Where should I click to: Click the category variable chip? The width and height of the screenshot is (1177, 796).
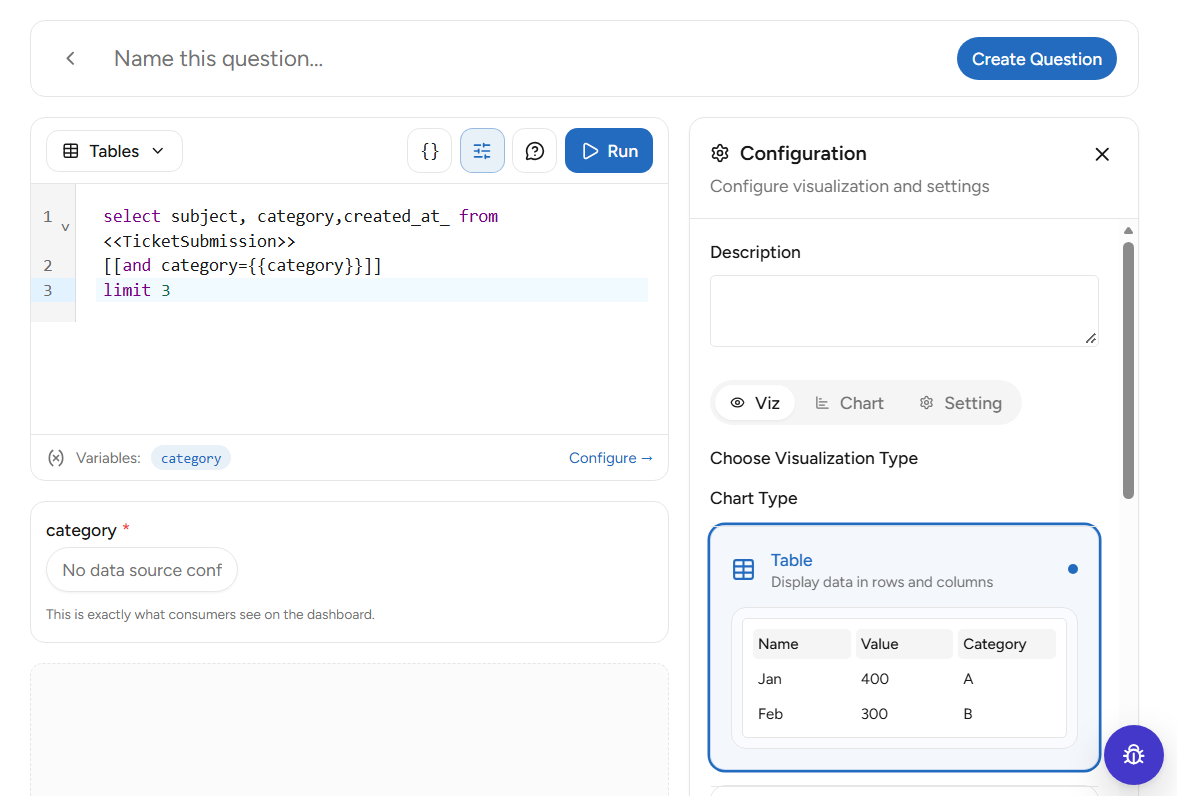(191, 458)
